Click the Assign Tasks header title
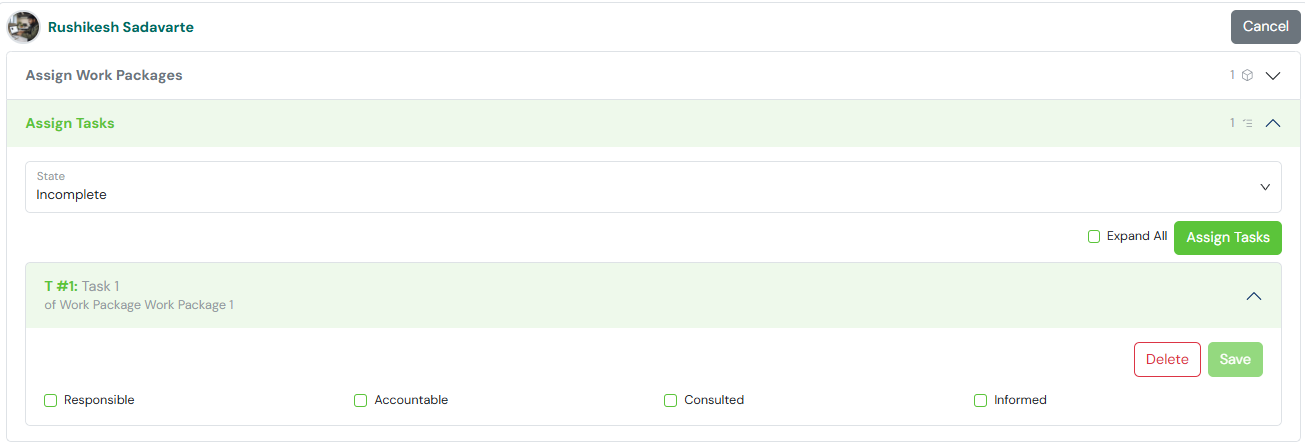Screen dimensions: 1305x444 coord(70,123)
